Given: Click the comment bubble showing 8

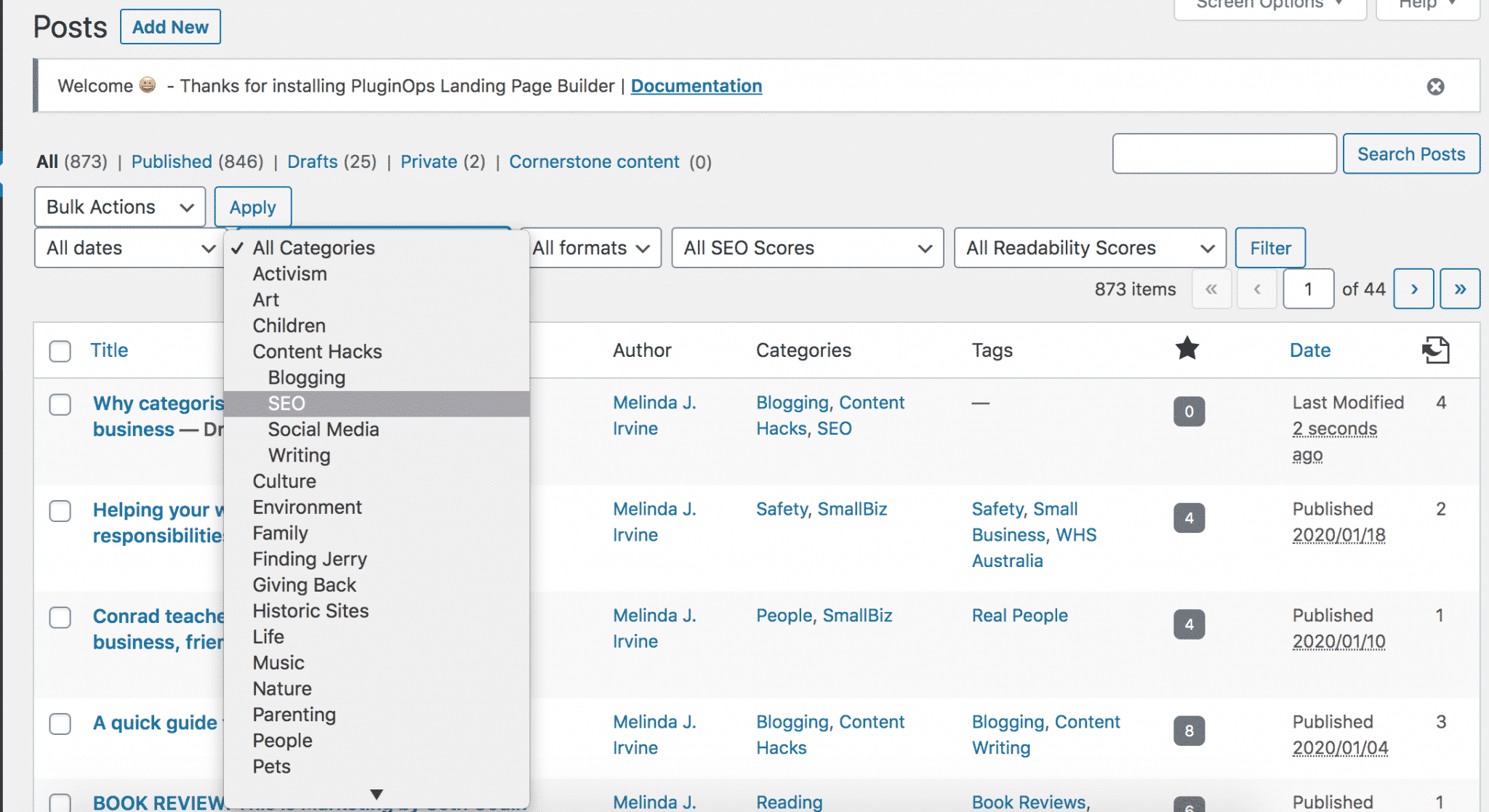Looking at the screenshot, I should [x=1188, y=731].
